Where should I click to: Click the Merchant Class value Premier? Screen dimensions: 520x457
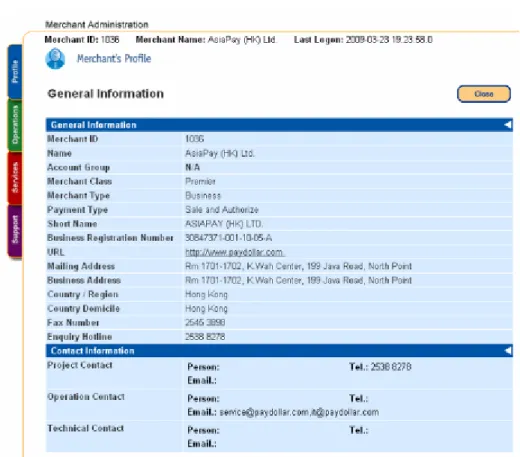pyautogui.click(x=200, y=181)
